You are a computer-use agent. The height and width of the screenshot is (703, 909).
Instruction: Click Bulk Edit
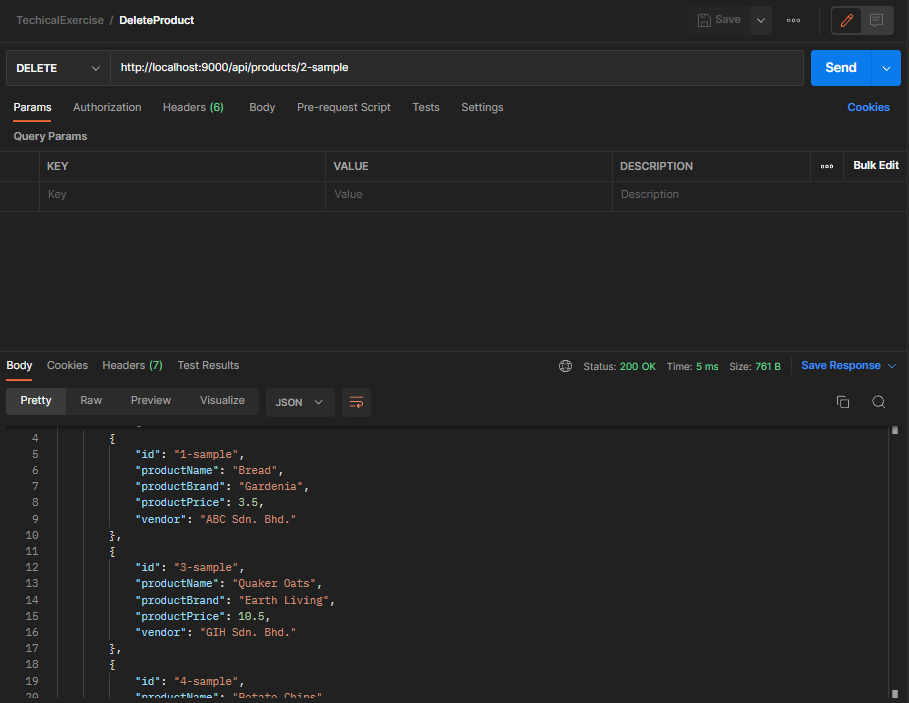tap(876, 165)
